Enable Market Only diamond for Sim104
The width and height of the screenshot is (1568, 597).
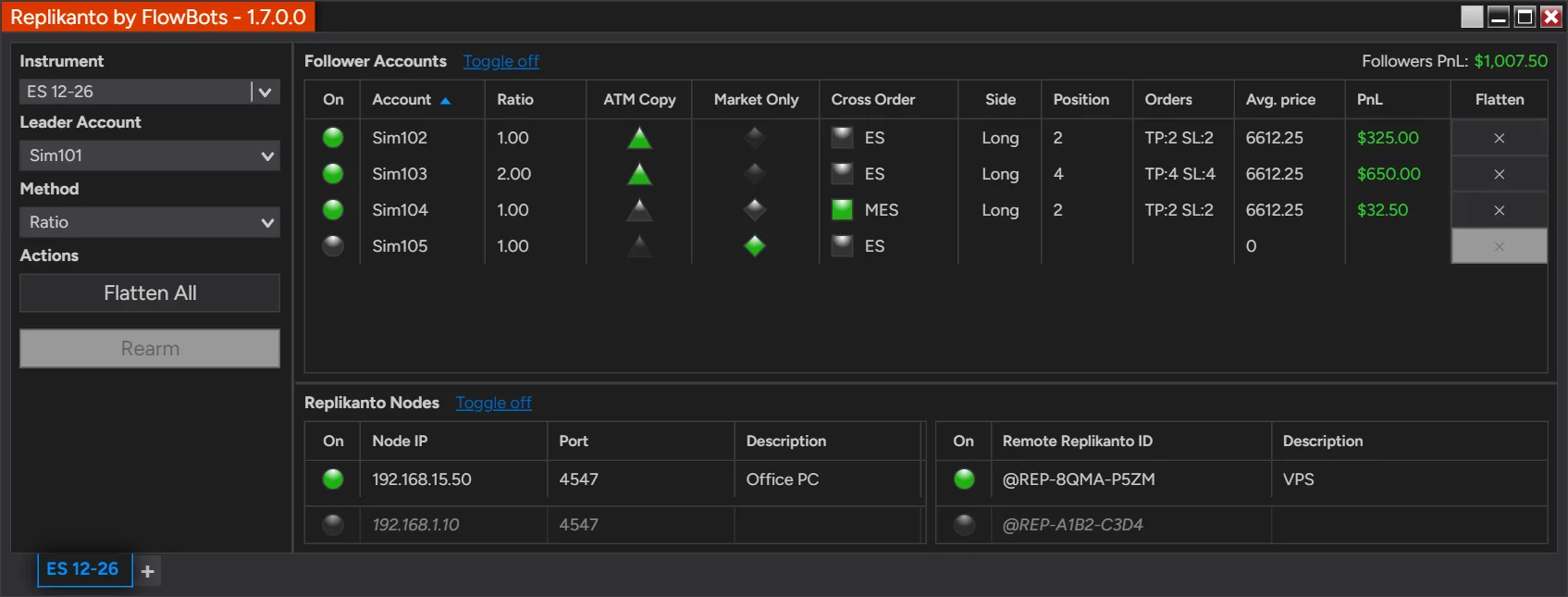click(755, 210)
